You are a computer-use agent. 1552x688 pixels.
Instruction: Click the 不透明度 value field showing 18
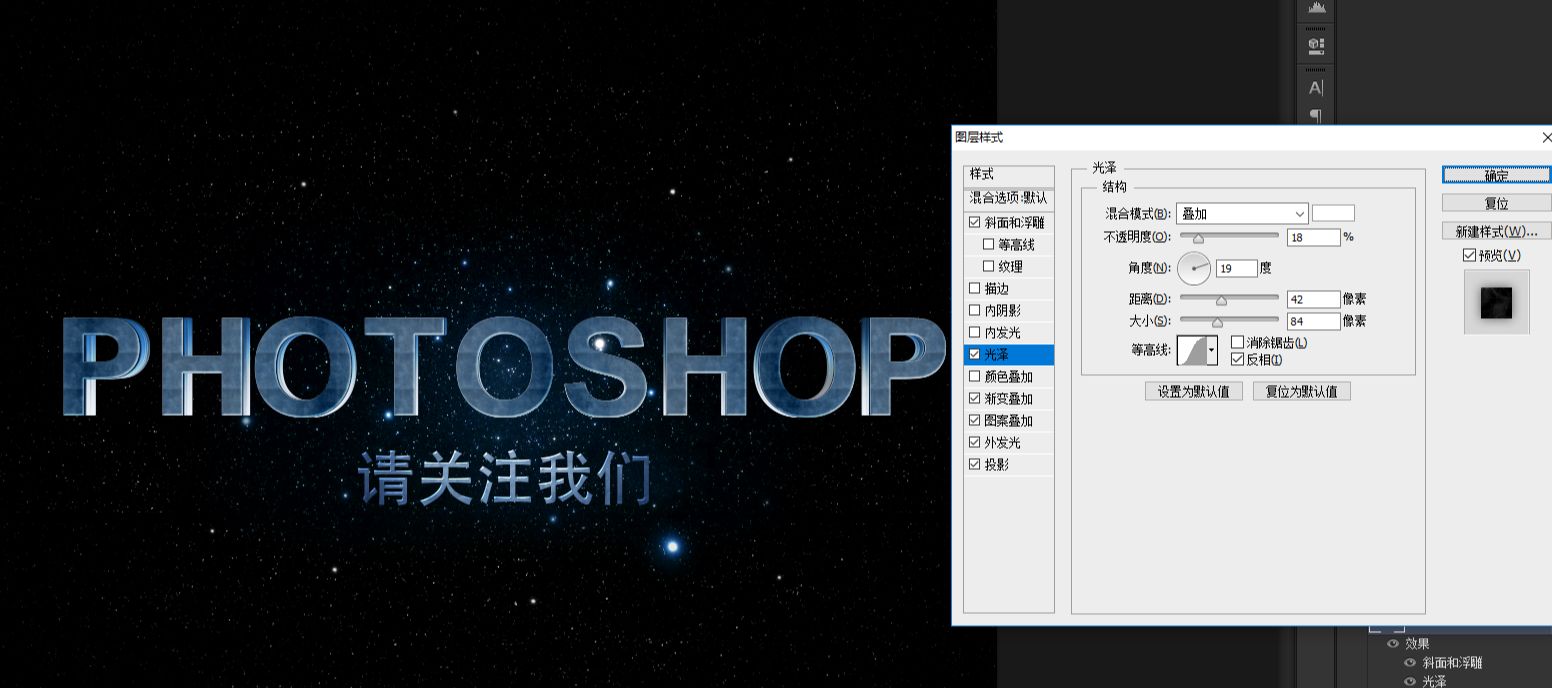[x=1314, y=237]
